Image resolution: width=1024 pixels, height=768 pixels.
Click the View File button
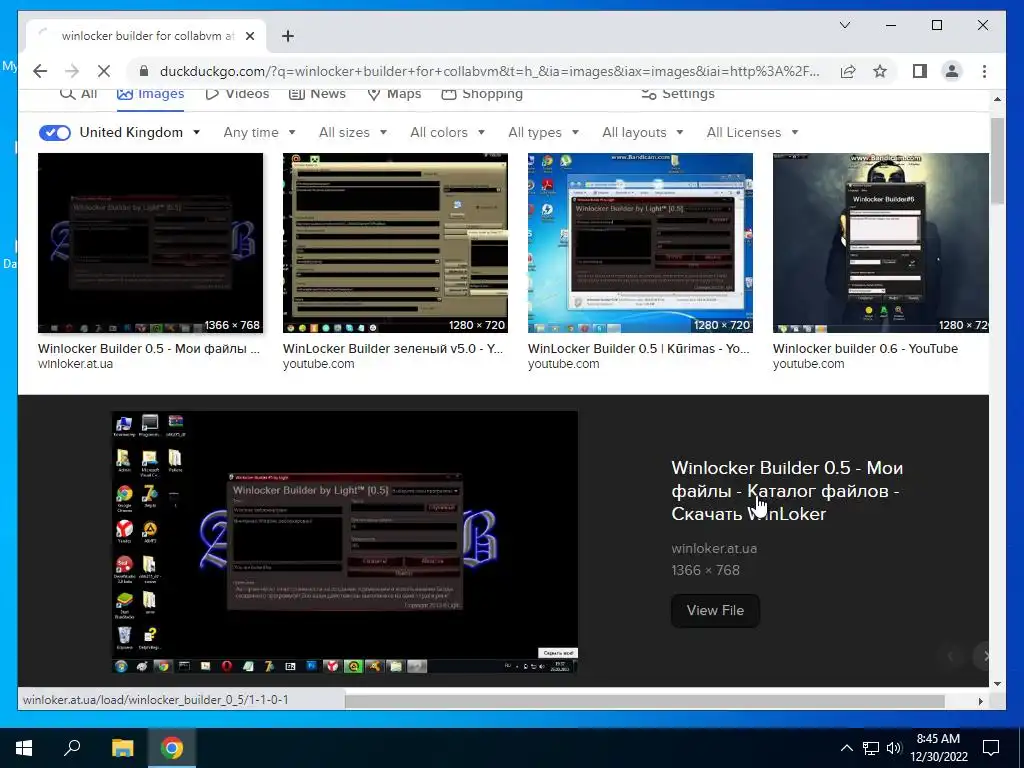pyautogui.click(x=715, y=611)
